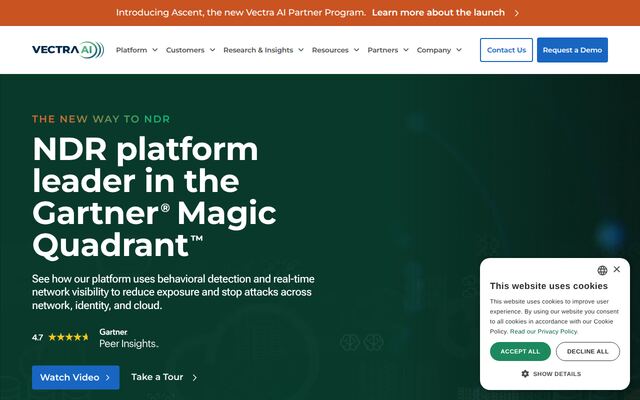The image size is (640, 400).
Task: Accept all cookies
Action: [520, 351]
